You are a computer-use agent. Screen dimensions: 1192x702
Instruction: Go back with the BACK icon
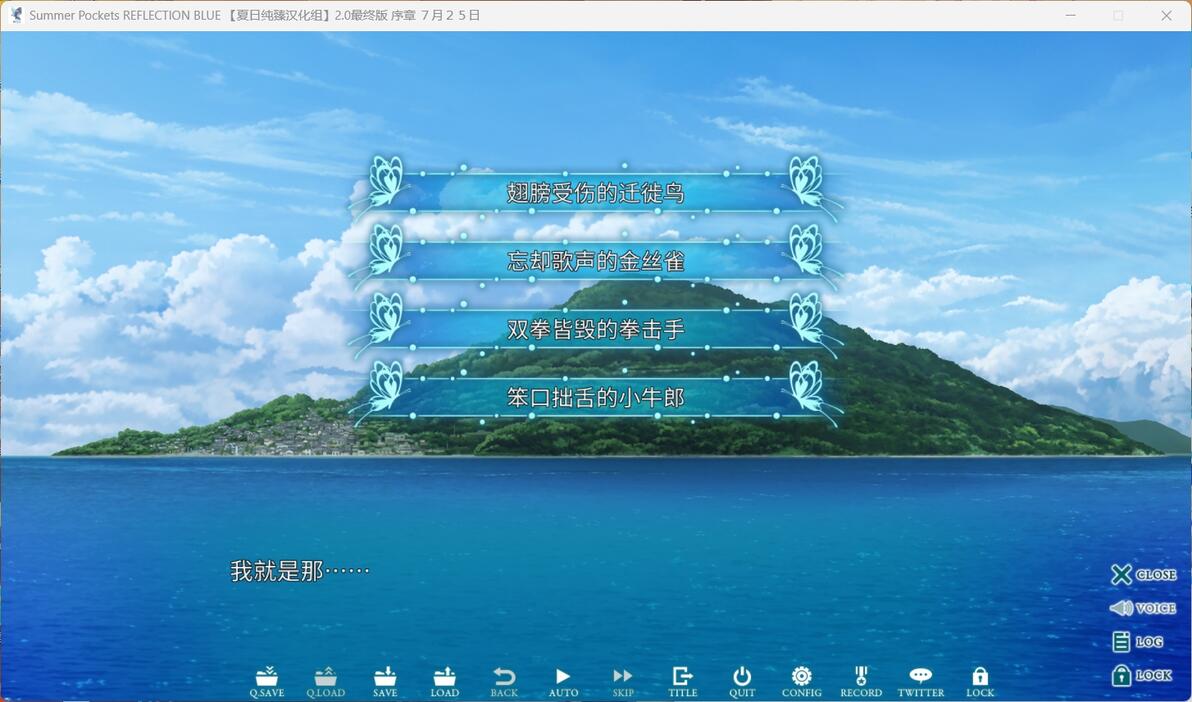pyautogui.click(x=504, y=682)
